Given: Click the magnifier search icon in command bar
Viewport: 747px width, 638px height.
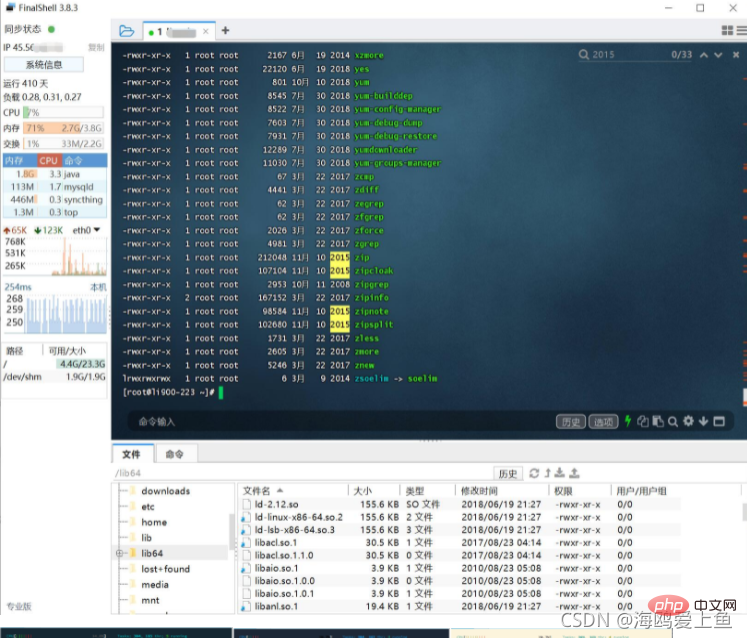Looking at the screenshot, I should [x=673, y=422].
